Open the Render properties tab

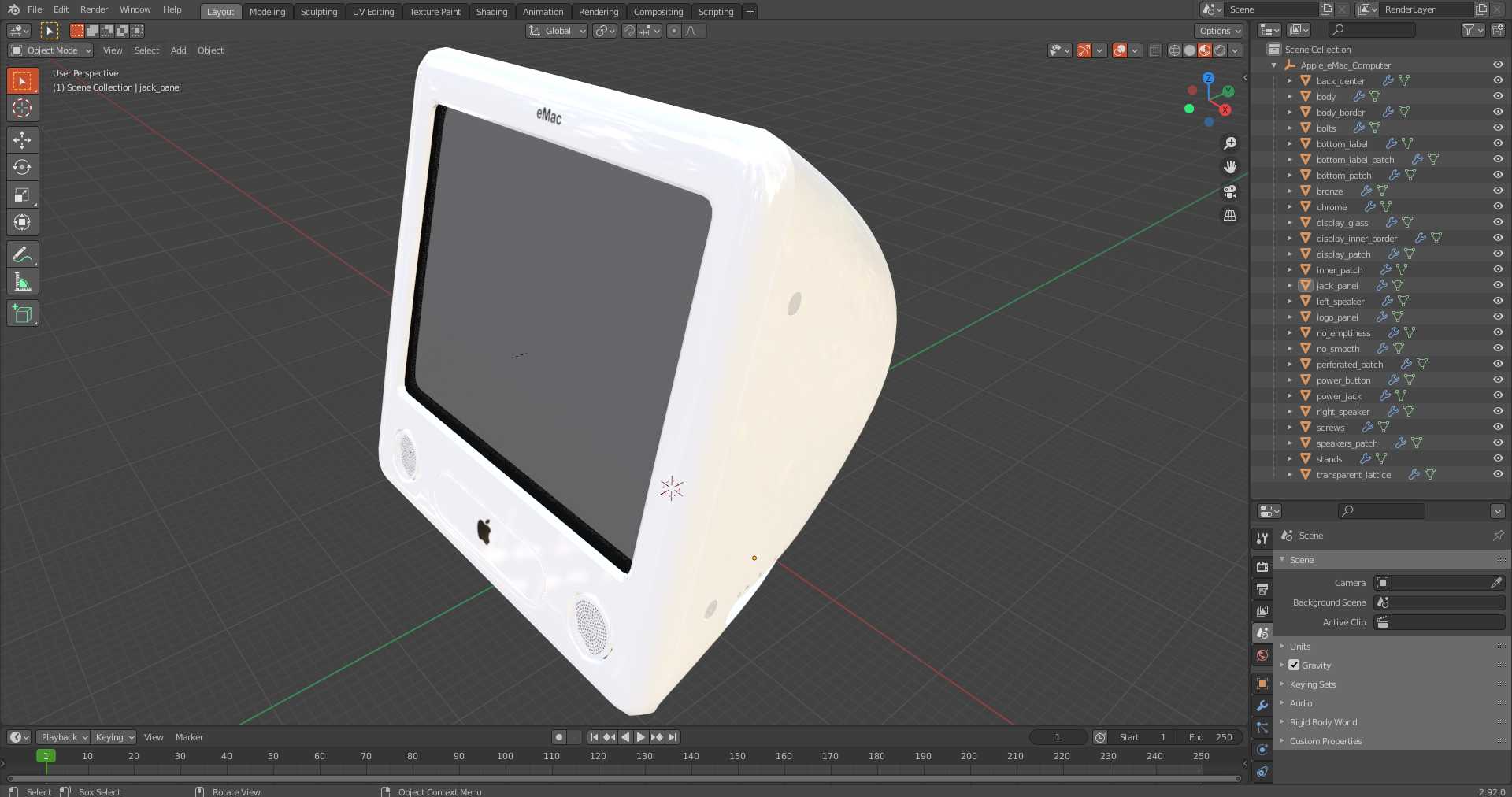1262,566
